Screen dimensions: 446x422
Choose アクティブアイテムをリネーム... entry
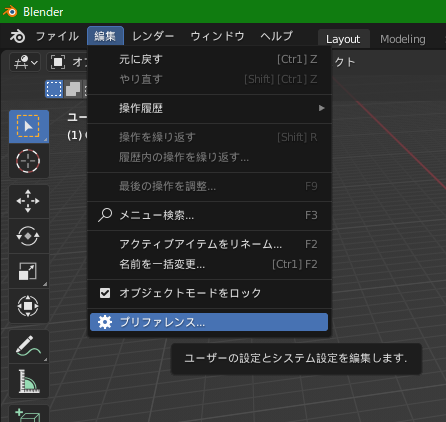click(x=209, y=244)
